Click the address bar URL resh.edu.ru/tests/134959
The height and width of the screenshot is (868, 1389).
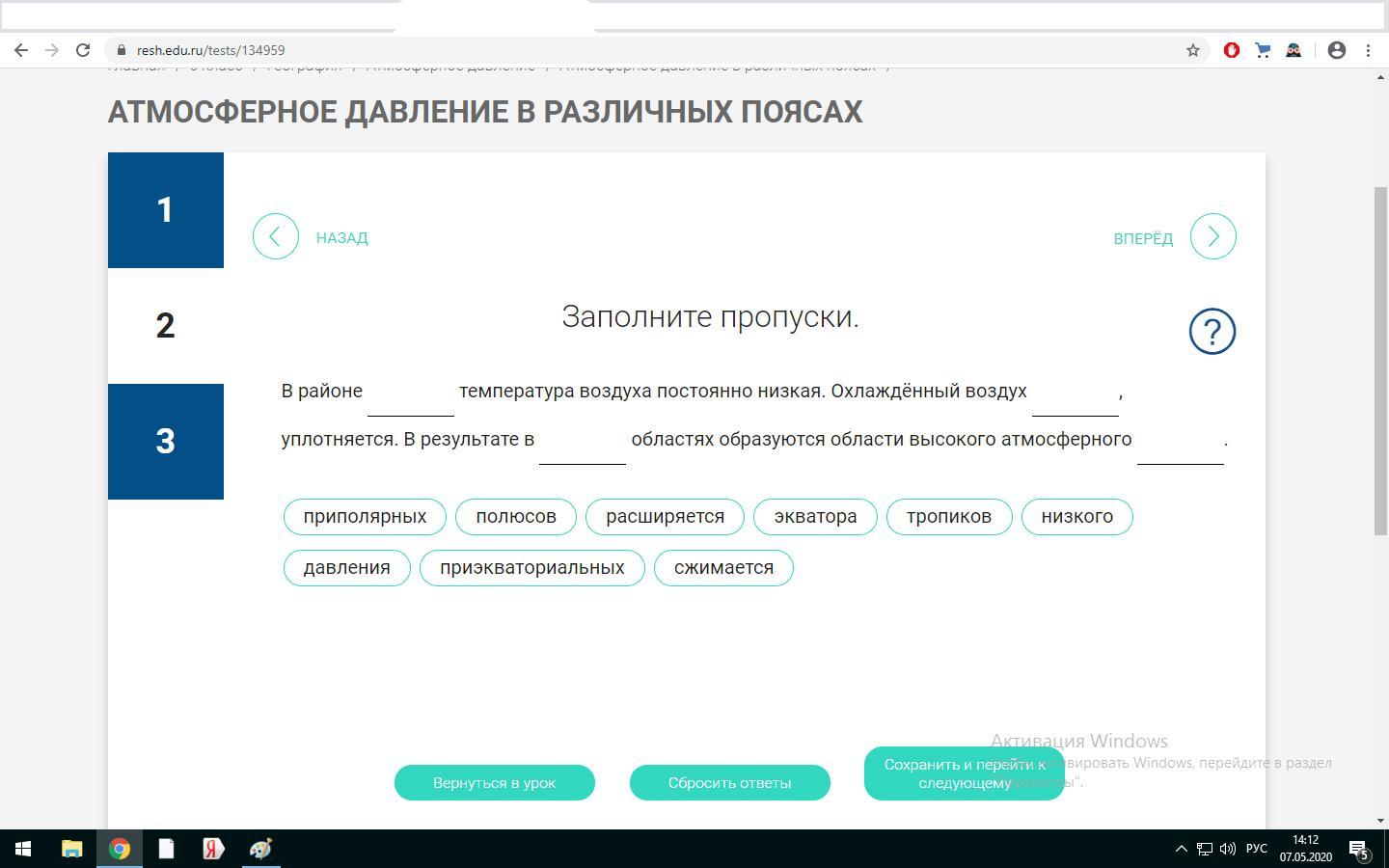tap(210, 50)
